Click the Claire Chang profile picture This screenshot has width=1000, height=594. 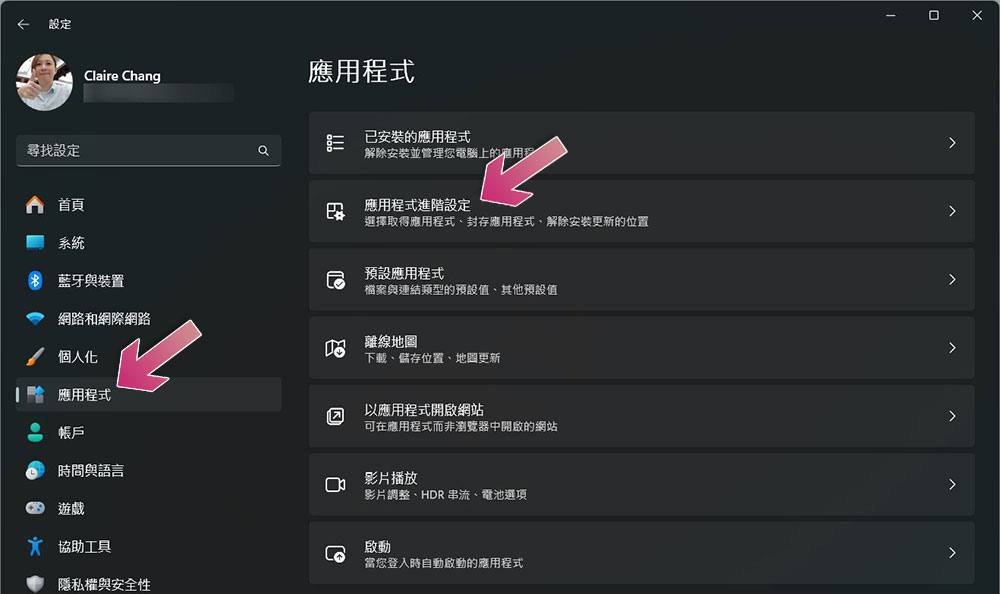[x=45, y=82]
